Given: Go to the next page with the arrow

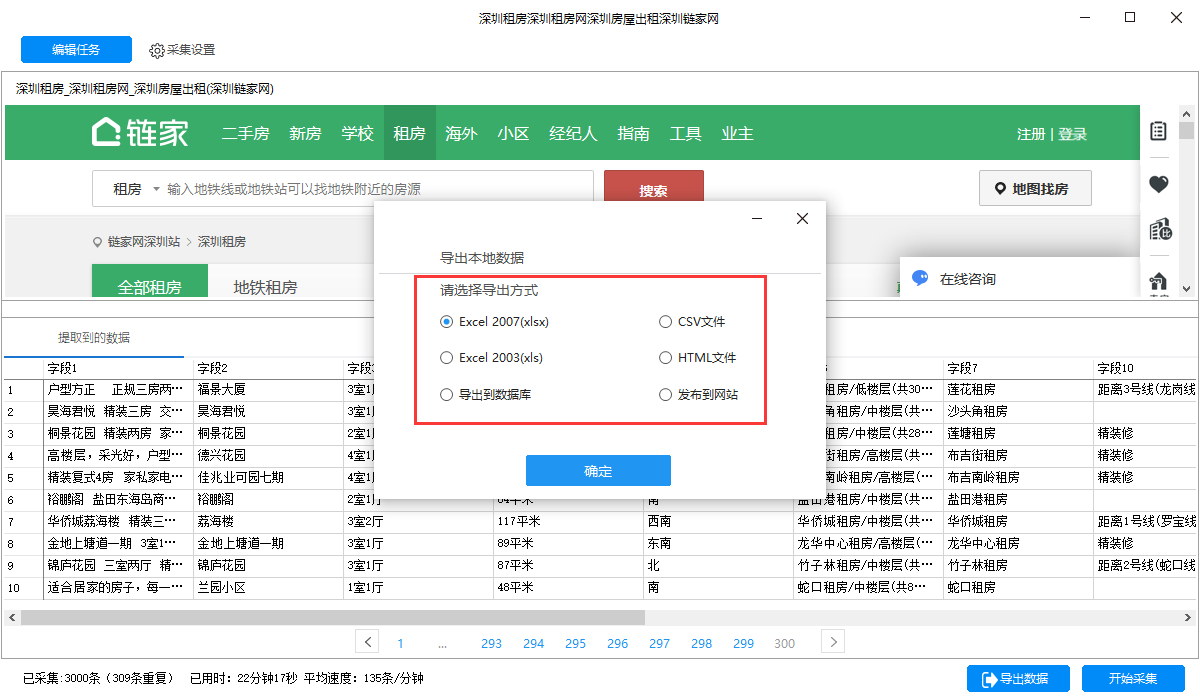Looking at the screenshot, I should [x=833, y=641].
